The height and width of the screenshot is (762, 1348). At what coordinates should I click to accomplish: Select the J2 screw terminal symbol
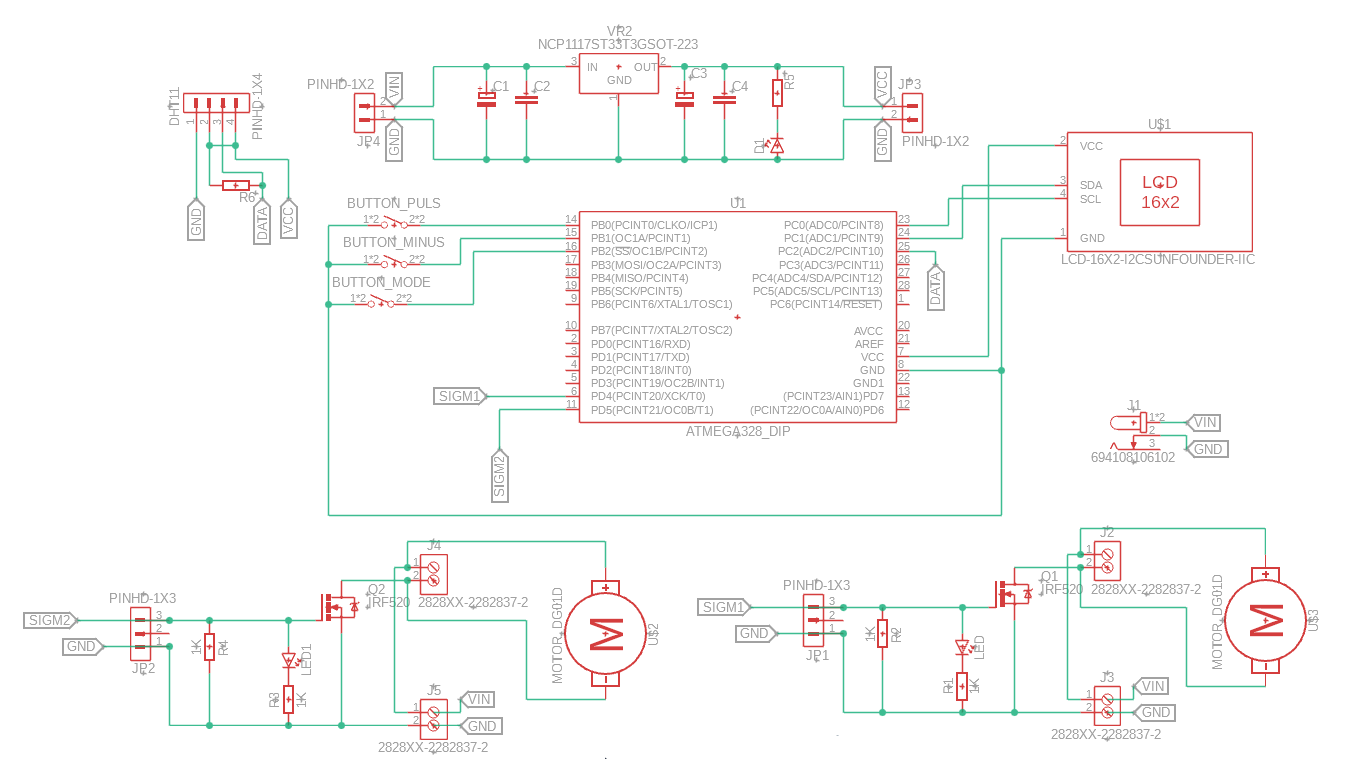[1107, 561]
